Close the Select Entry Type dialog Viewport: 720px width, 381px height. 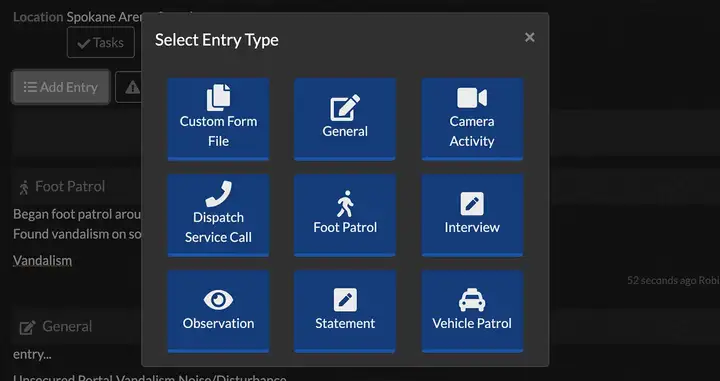(x=529, y=37)
